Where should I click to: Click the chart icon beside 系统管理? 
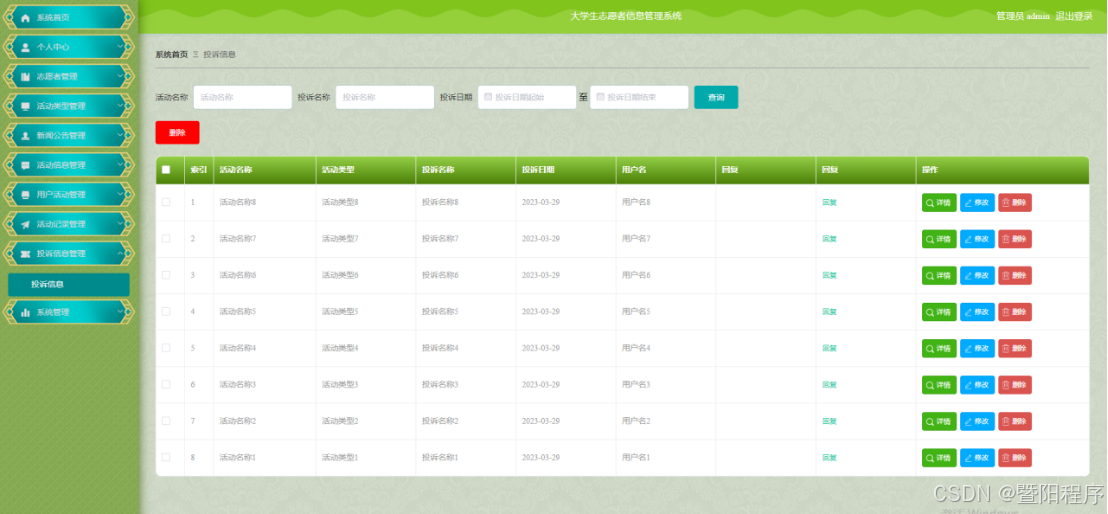[25, 313]
